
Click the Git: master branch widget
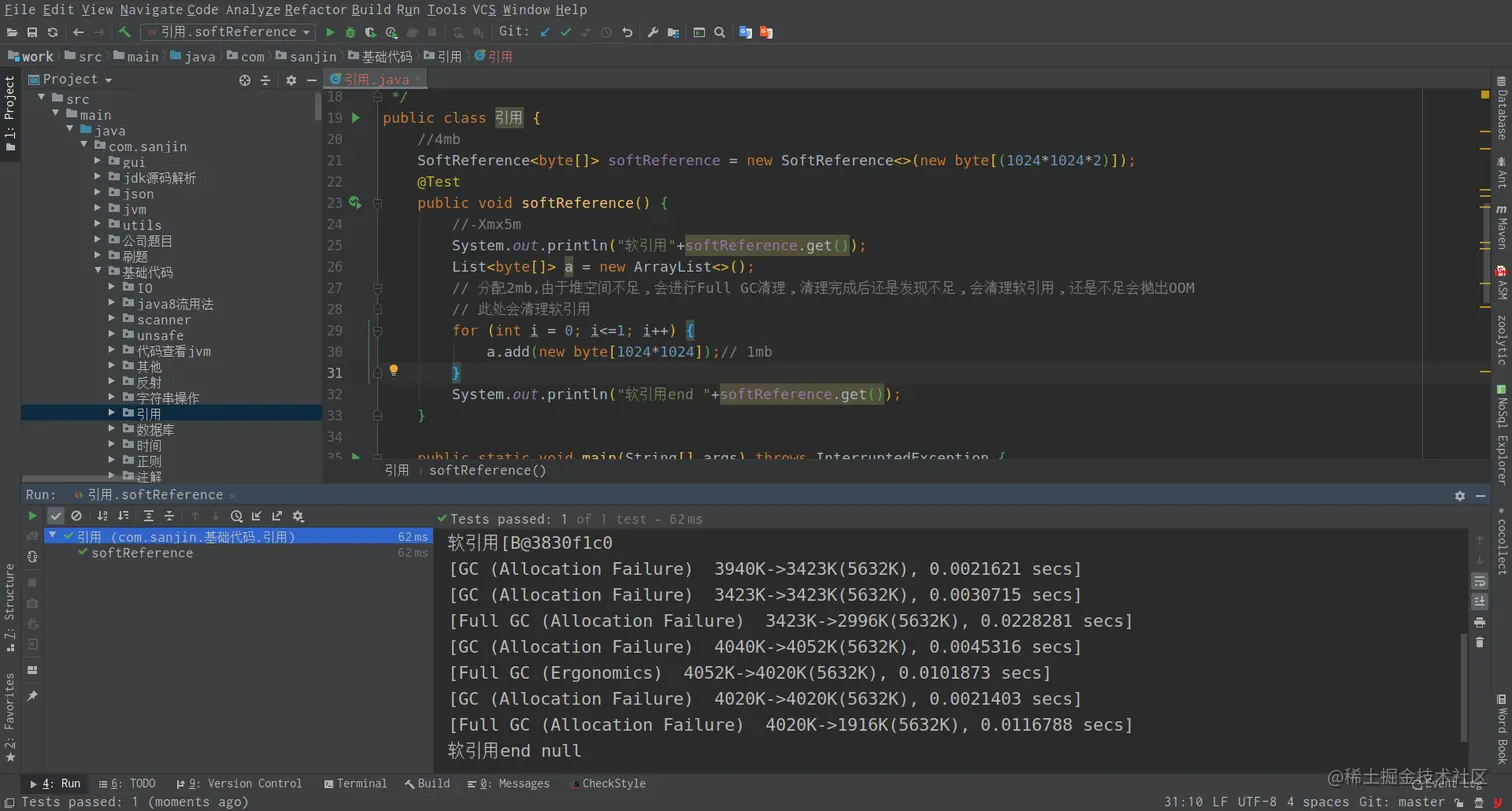pos(1404,802)
